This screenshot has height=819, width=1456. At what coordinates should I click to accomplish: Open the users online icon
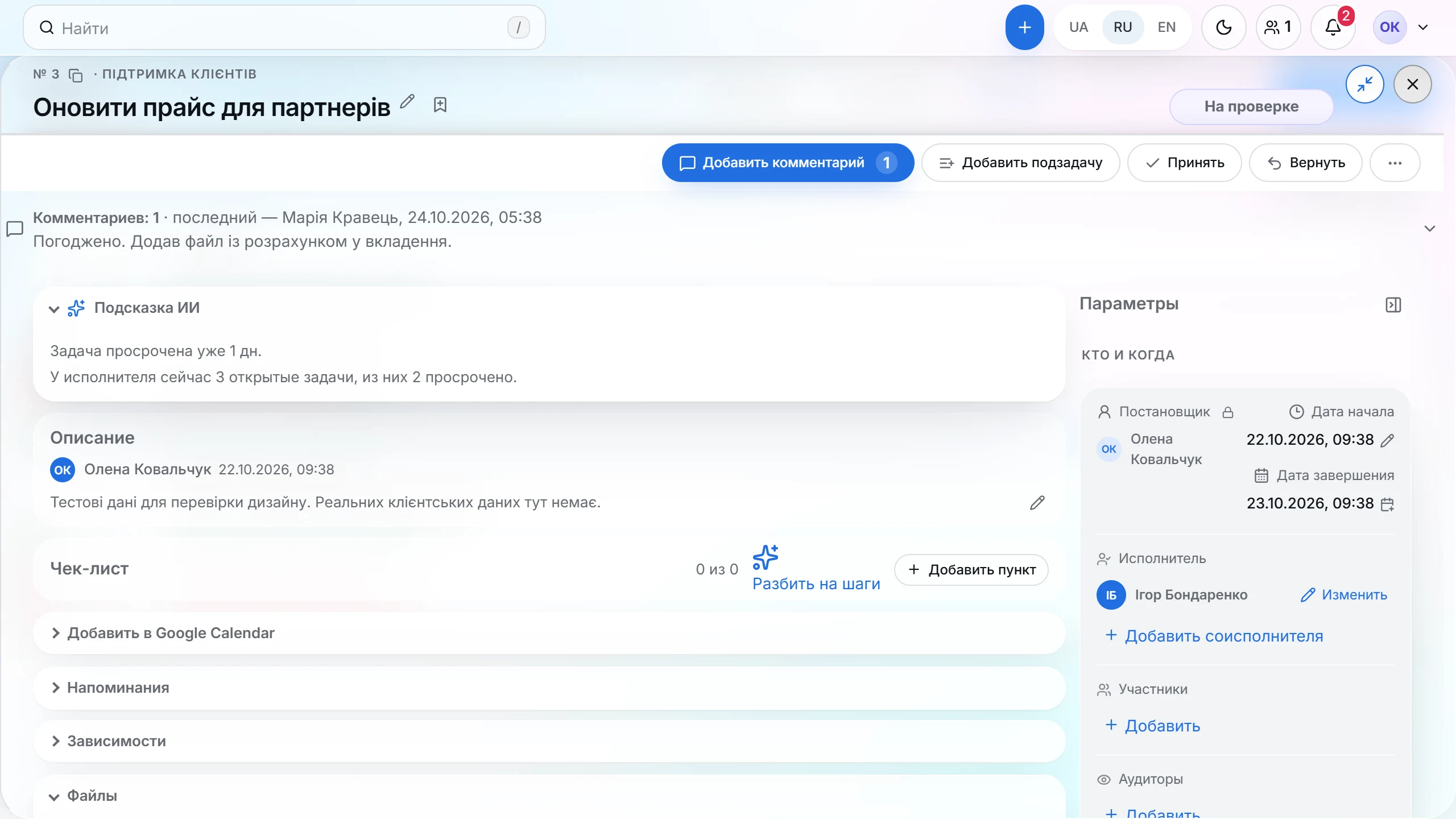tap(1278, 27)
